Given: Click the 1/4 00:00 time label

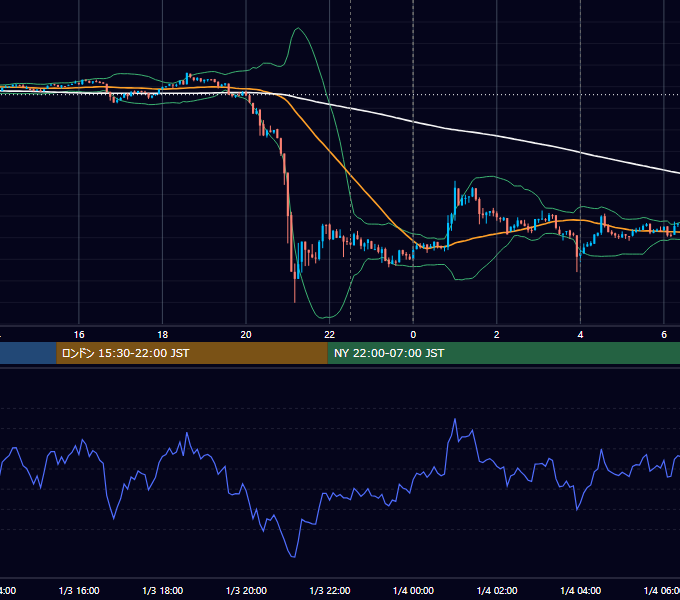Looking at the screenshot, I should [x=413, y=590].
